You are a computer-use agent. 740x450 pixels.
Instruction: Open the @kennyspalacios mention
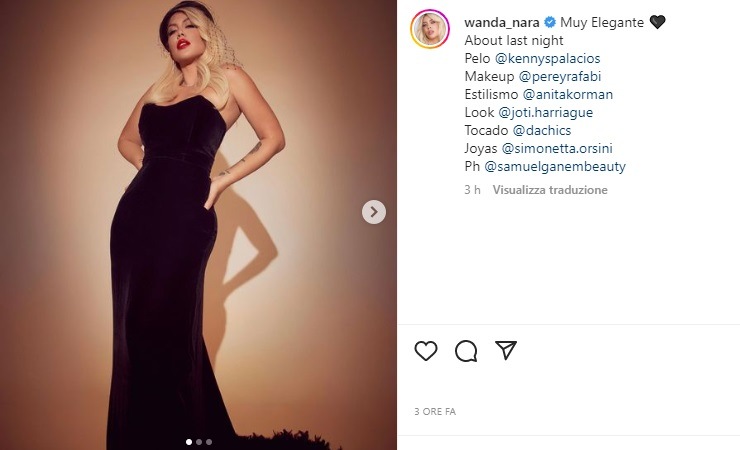pyautogui.click(x=547, y=59)
